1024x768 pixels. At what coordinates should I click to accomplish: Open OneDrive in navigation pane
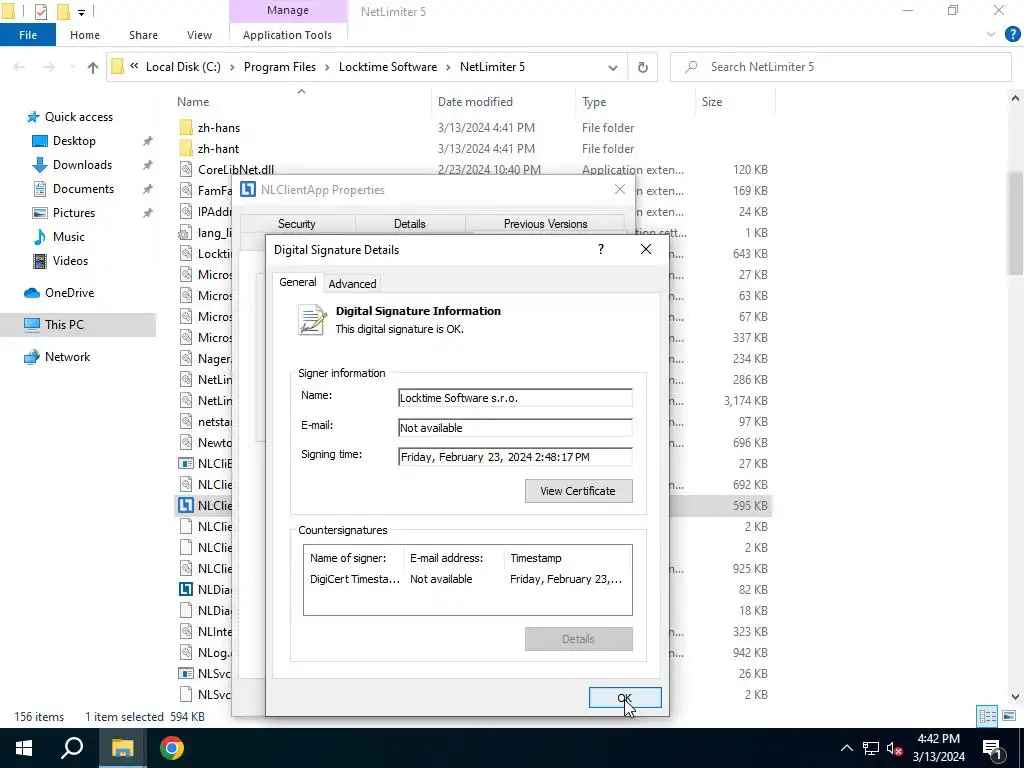(x=69, y=293)
